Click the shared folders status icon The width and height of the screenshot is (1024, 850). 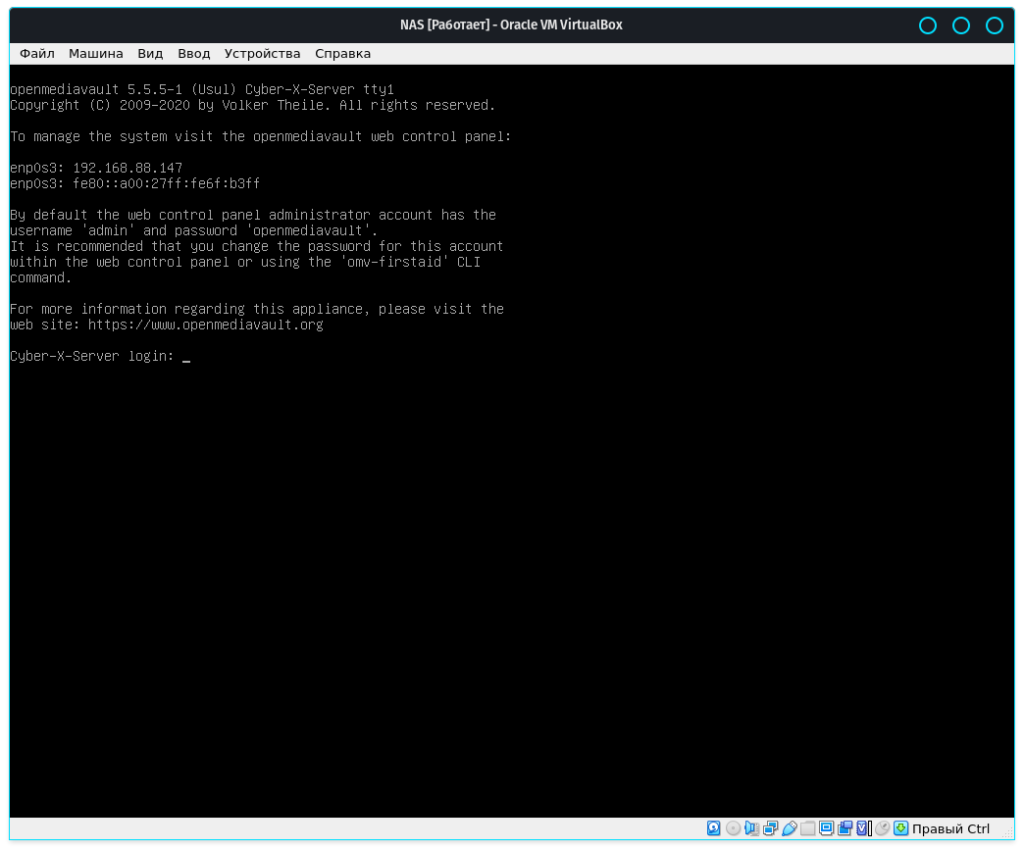coord(807,828)
